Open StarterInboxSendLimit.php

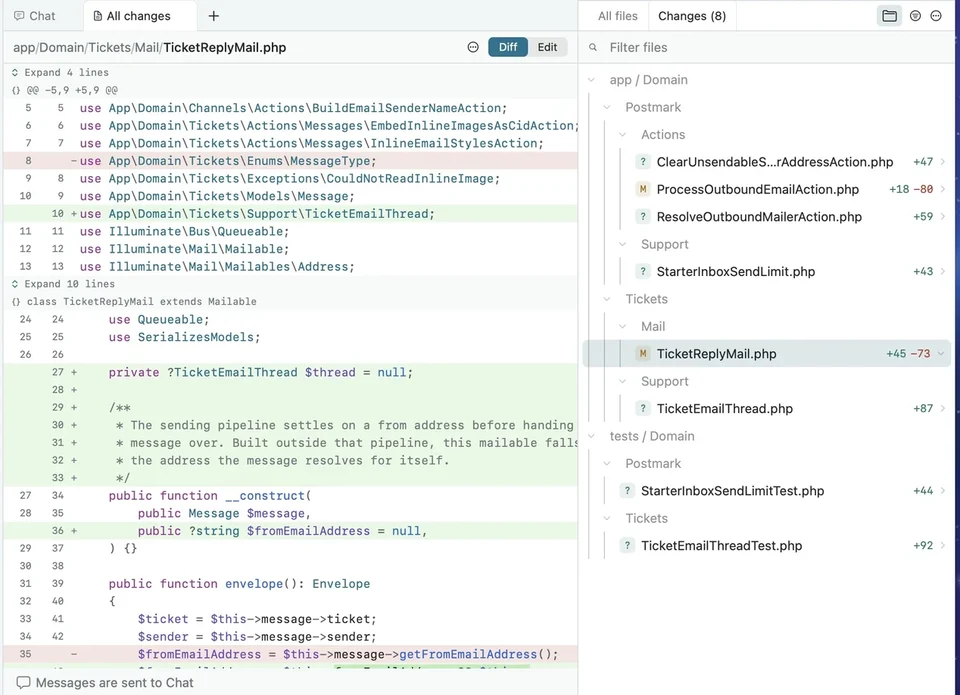tap(735, 271)
